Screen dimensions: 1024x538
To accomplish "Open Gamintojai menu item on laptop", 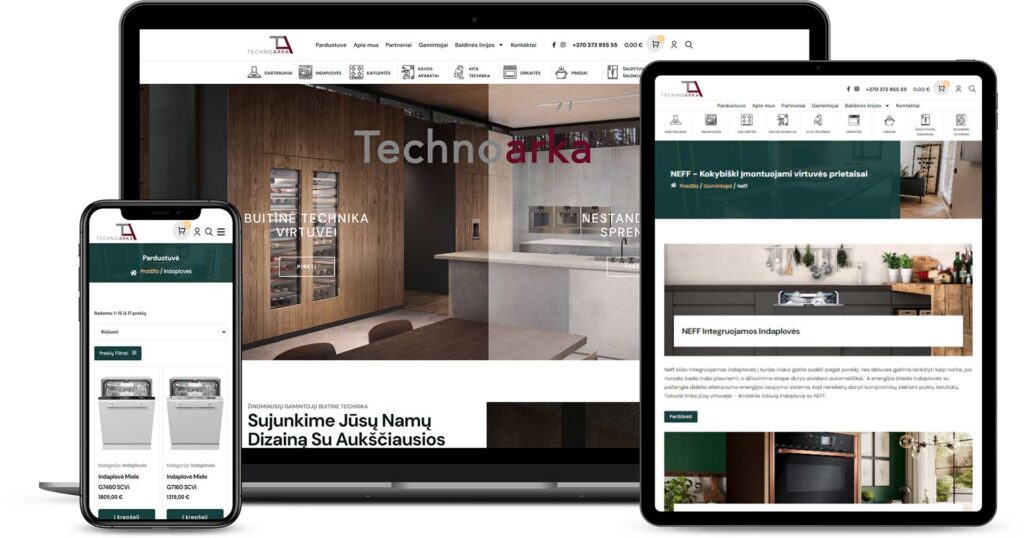I will 433,45.
